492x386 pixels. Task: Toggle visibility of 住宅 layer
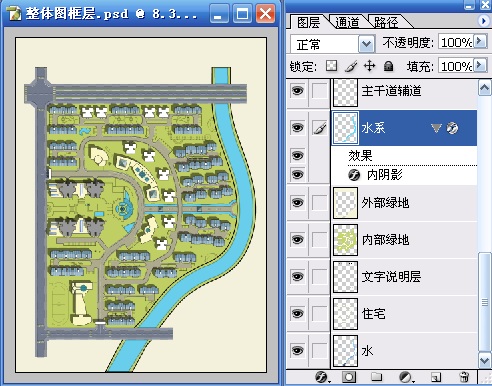click(298, 313)
